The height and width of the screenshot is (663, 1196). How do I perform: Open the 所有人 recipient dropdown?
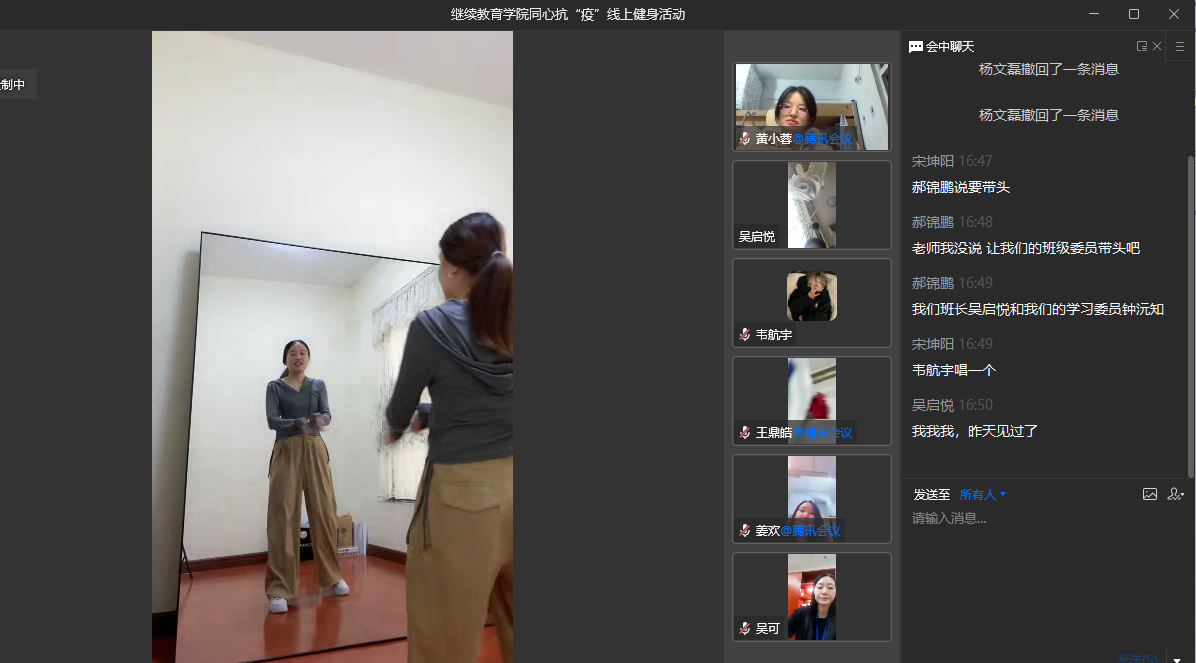(983, 495)
